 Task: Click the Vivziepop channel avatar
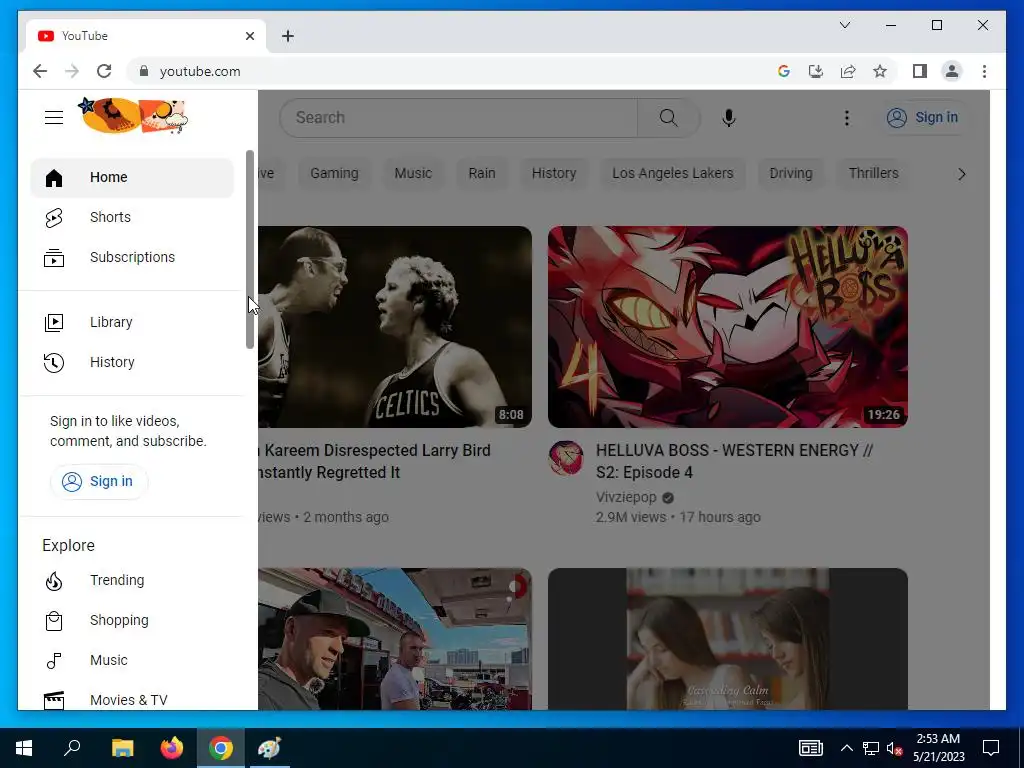pyautogui.click(x=566, y=458)
